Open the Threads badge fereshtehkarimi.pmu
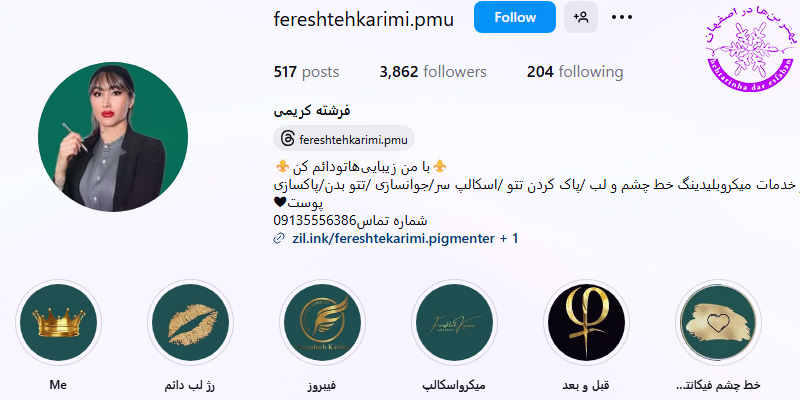800x400 pixels. point(344,138)
